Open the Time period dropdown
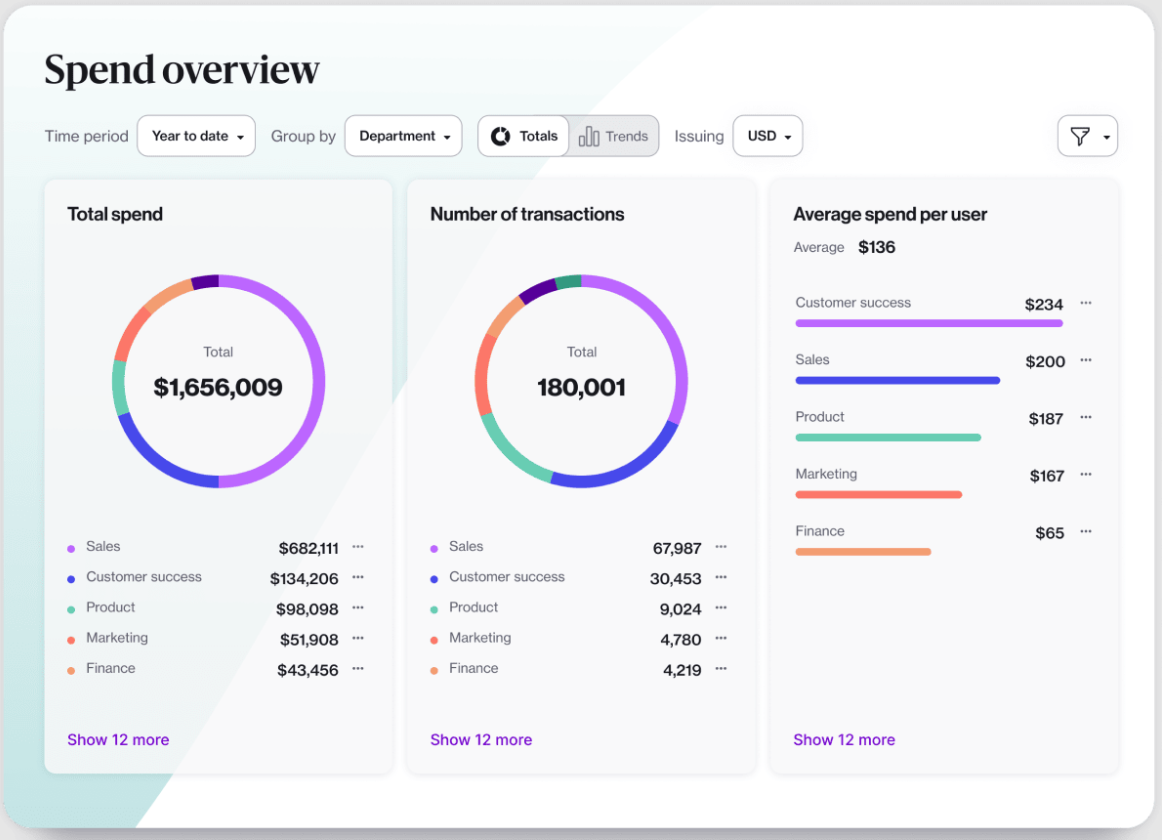The image size is (1162, 840). point(196,136)
